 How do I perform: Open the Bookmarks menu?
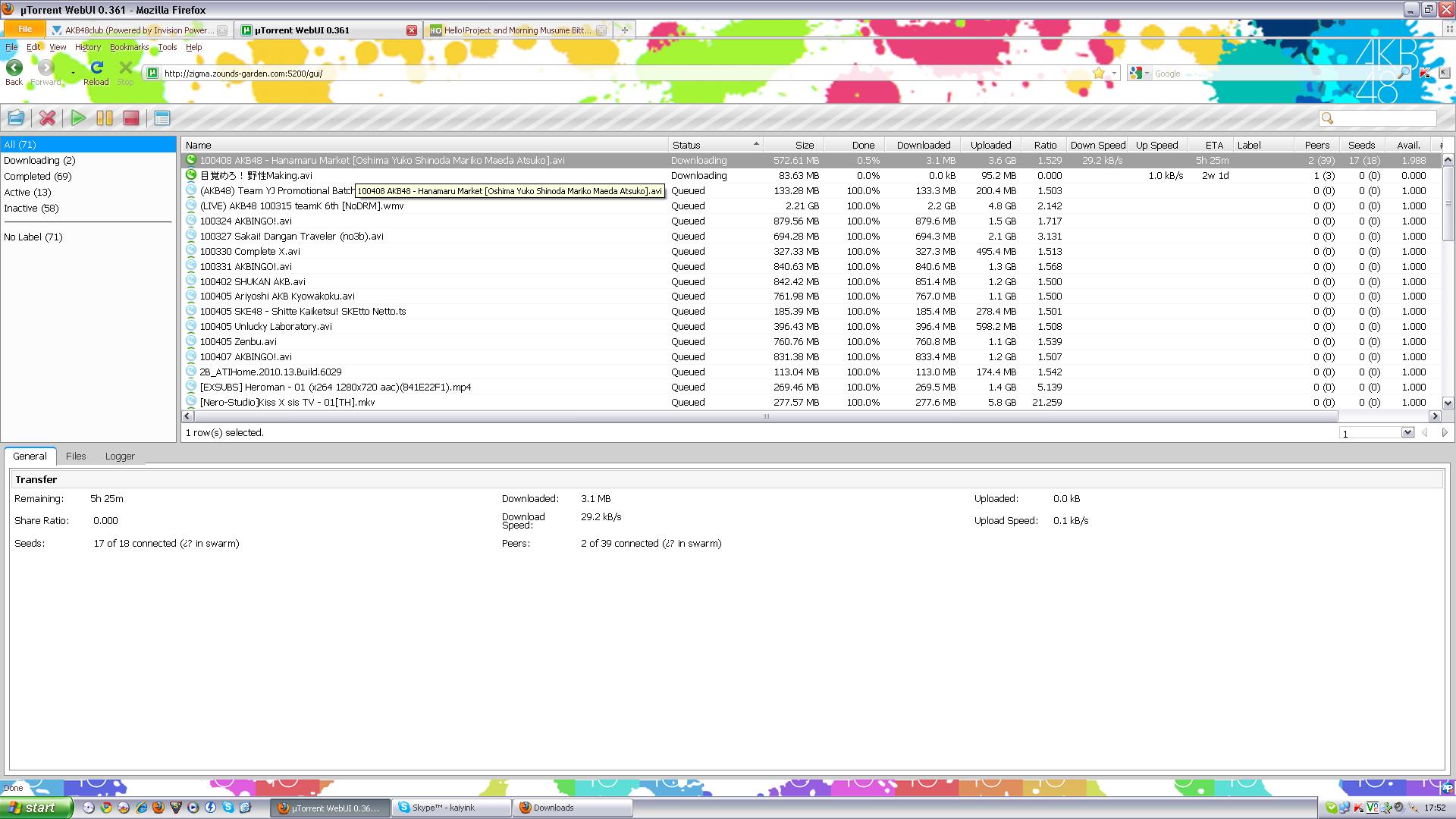129,47
